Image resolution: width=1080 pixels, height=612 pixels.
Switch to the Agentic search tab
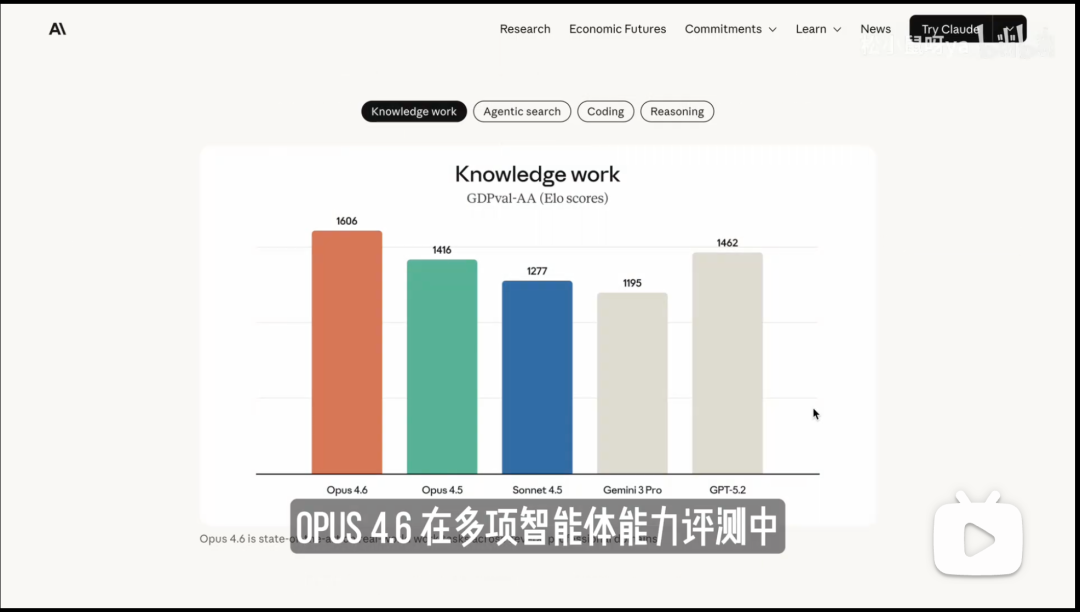[x=522, y=112]
